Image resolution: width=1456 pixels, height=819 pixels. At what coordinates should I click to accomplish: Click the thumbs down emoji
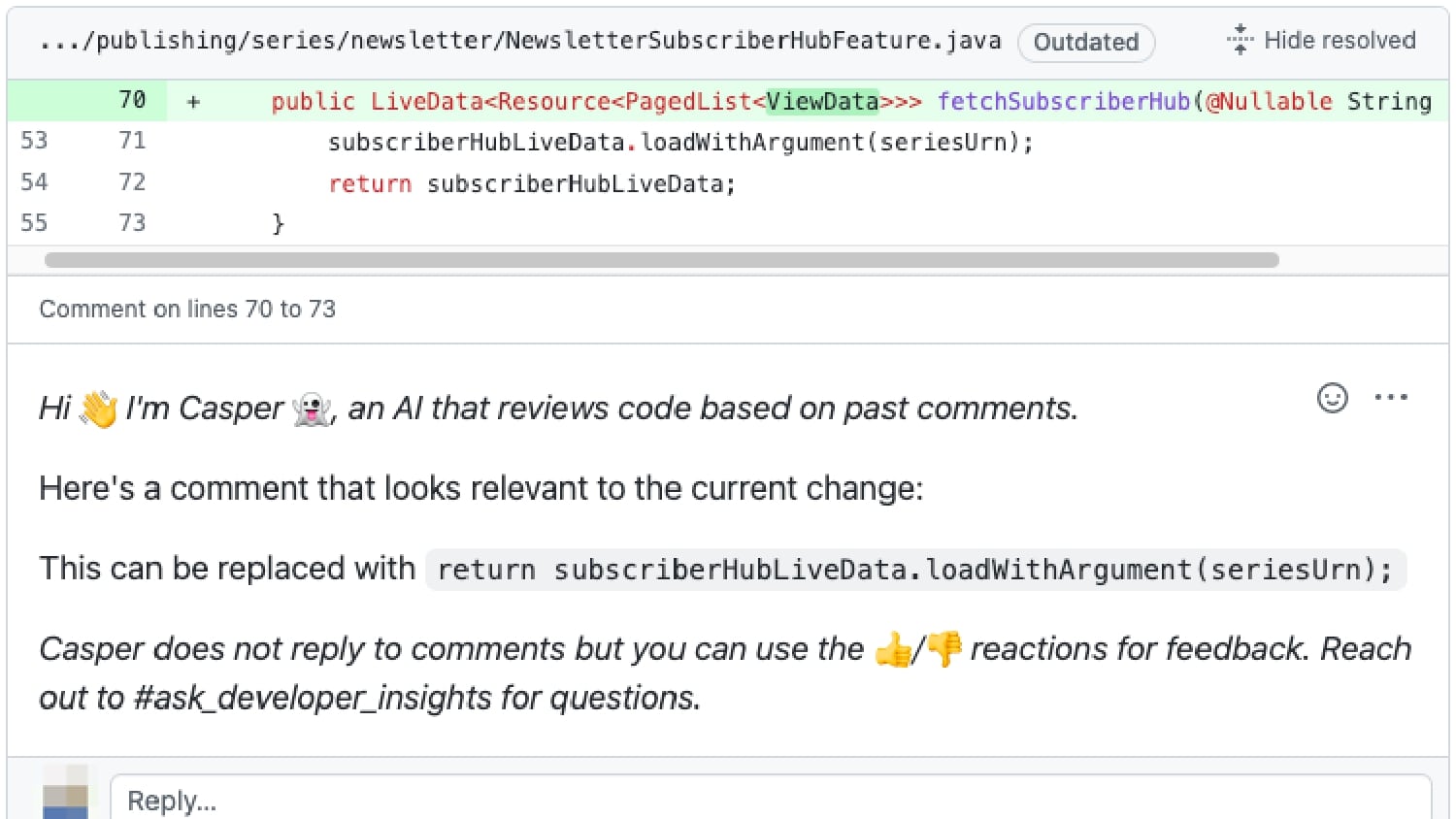(x=944, y=648)
